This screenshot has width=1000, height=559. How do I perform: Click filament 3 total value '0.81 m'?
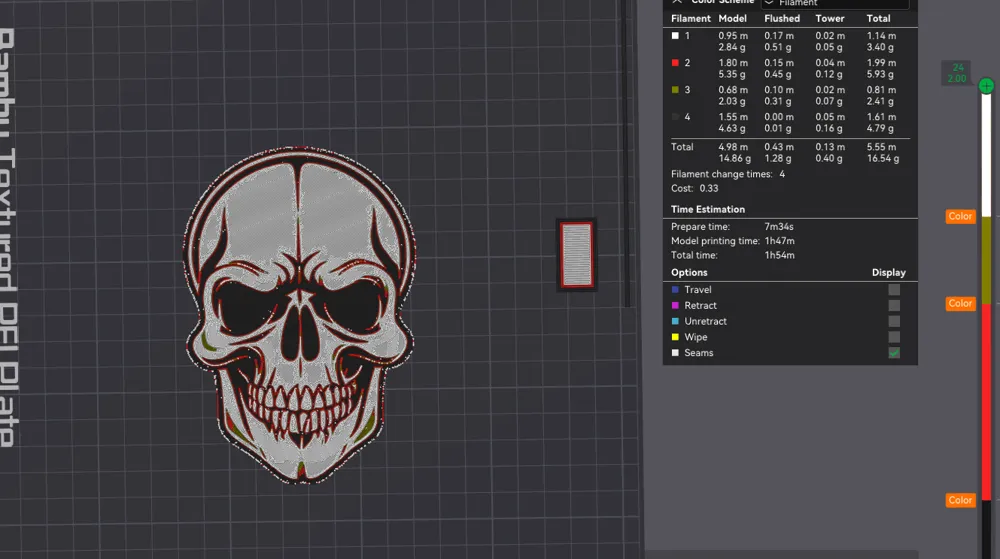[x=881, y=90]
